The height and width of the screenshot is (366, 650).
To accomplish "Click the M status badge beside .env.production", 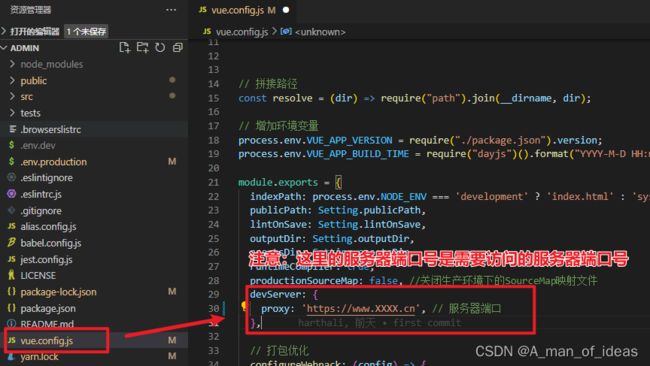I will (x=172, y=162).
